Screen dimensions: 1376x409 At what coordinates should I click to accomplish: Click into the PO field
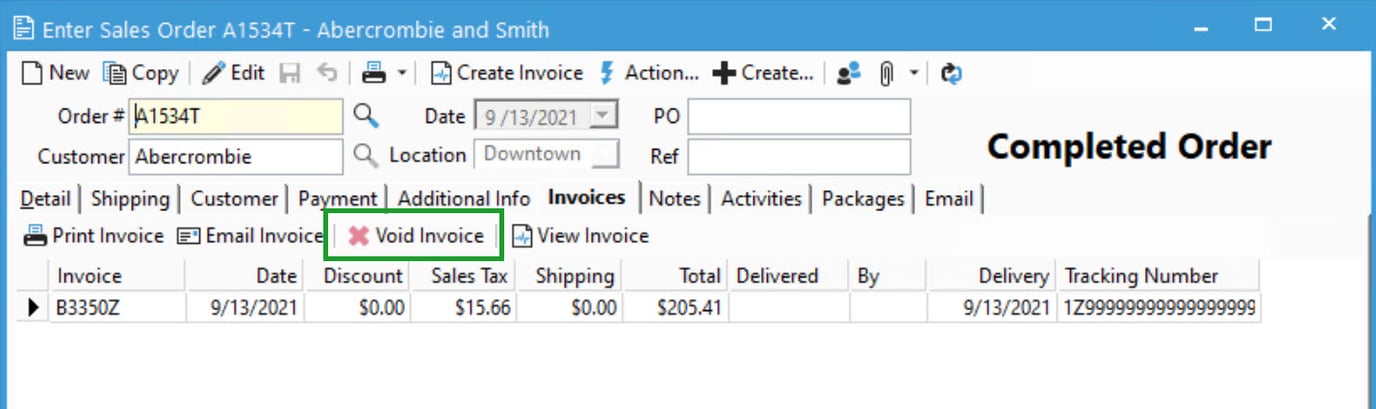[799, 117]
